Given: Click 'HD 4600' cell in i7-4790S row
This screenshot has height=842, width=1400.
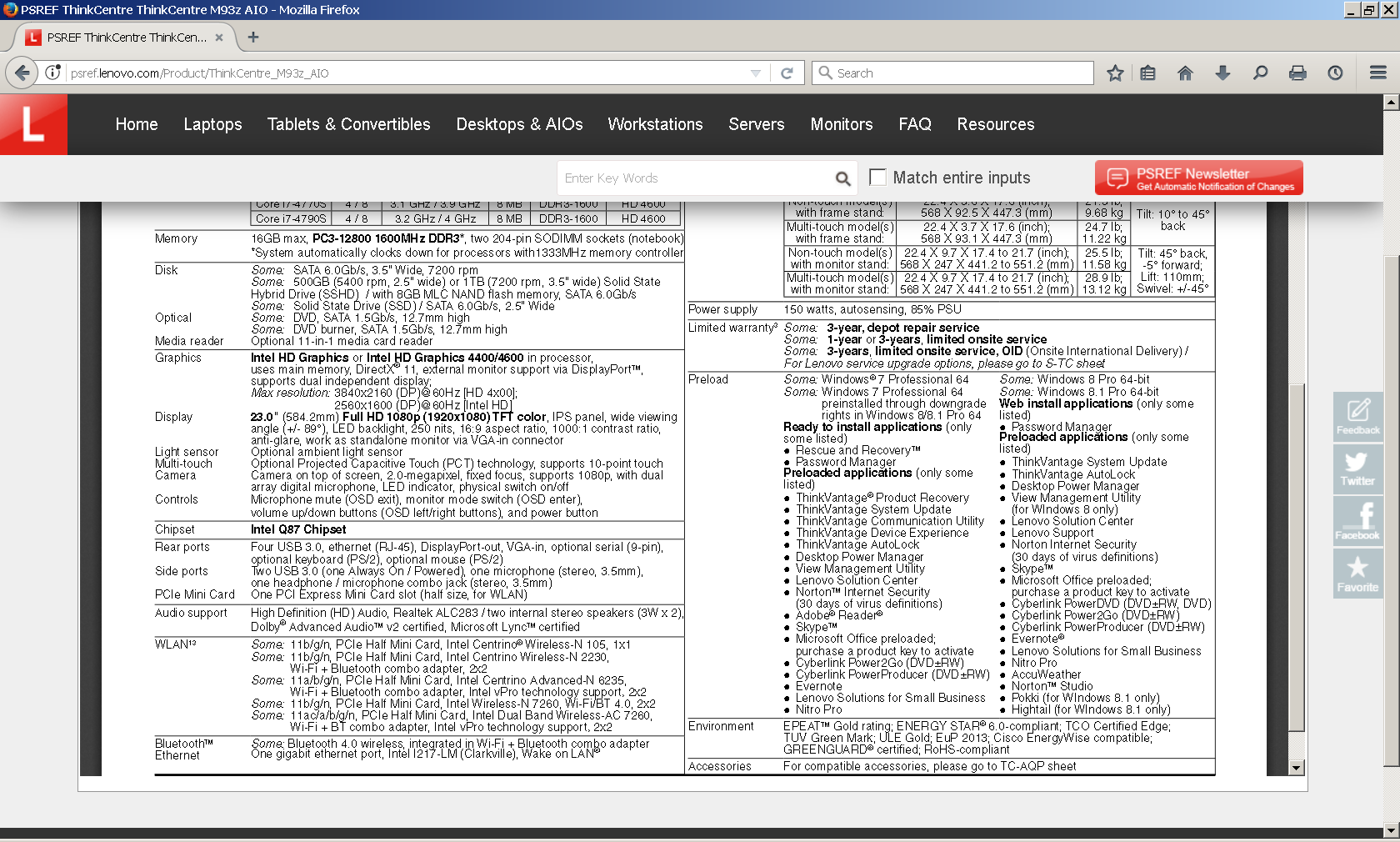Looking at the screenshot, I should click(643, 218).
